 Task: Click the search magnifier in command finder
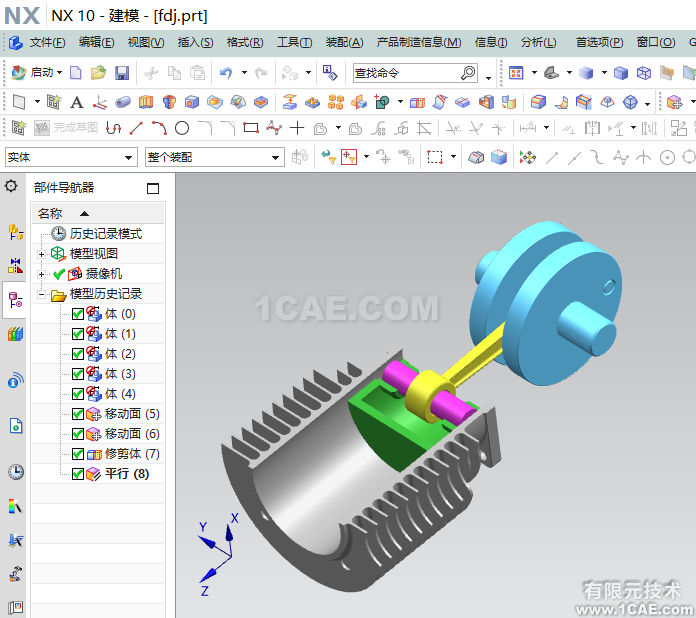(468, 72)
